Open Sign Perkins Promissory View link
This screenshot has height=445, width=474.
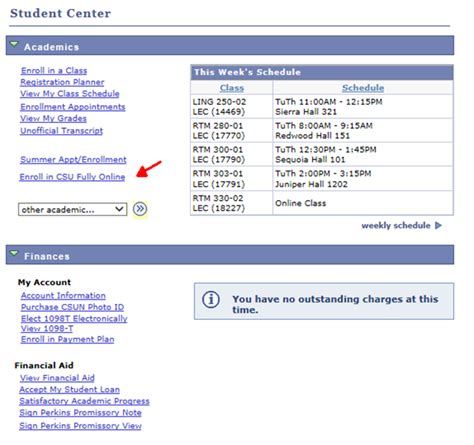click(x=80, y=426)
